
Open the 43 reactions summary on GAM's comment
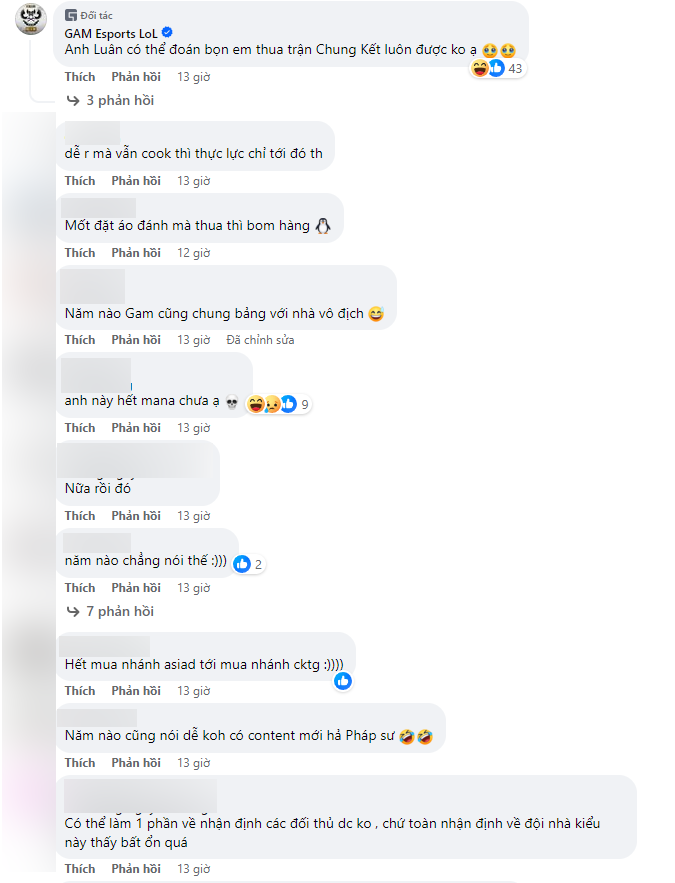498,69
